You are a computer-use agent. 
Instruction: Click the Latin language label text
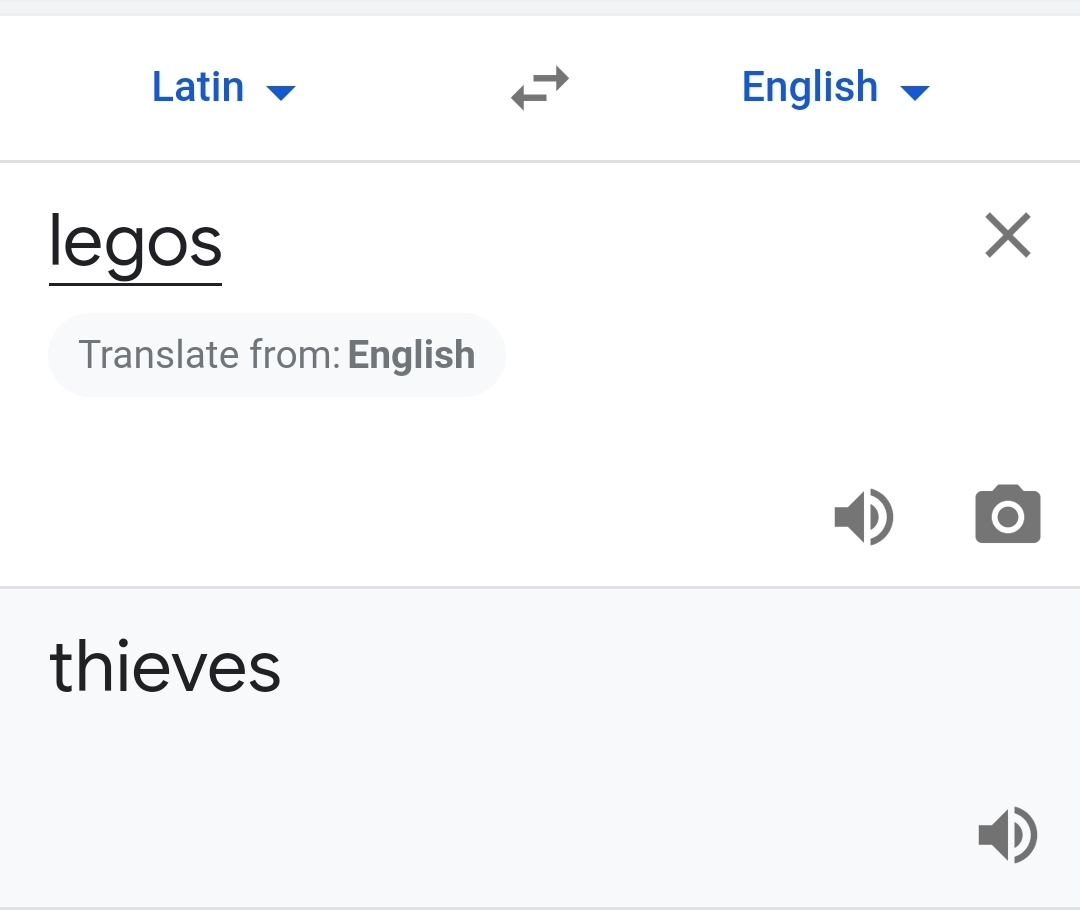(x=198, y=87)
